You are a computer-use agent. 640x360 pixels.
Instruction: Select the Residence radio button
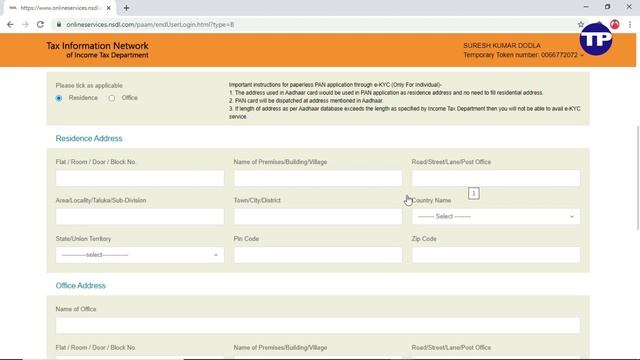59,98
